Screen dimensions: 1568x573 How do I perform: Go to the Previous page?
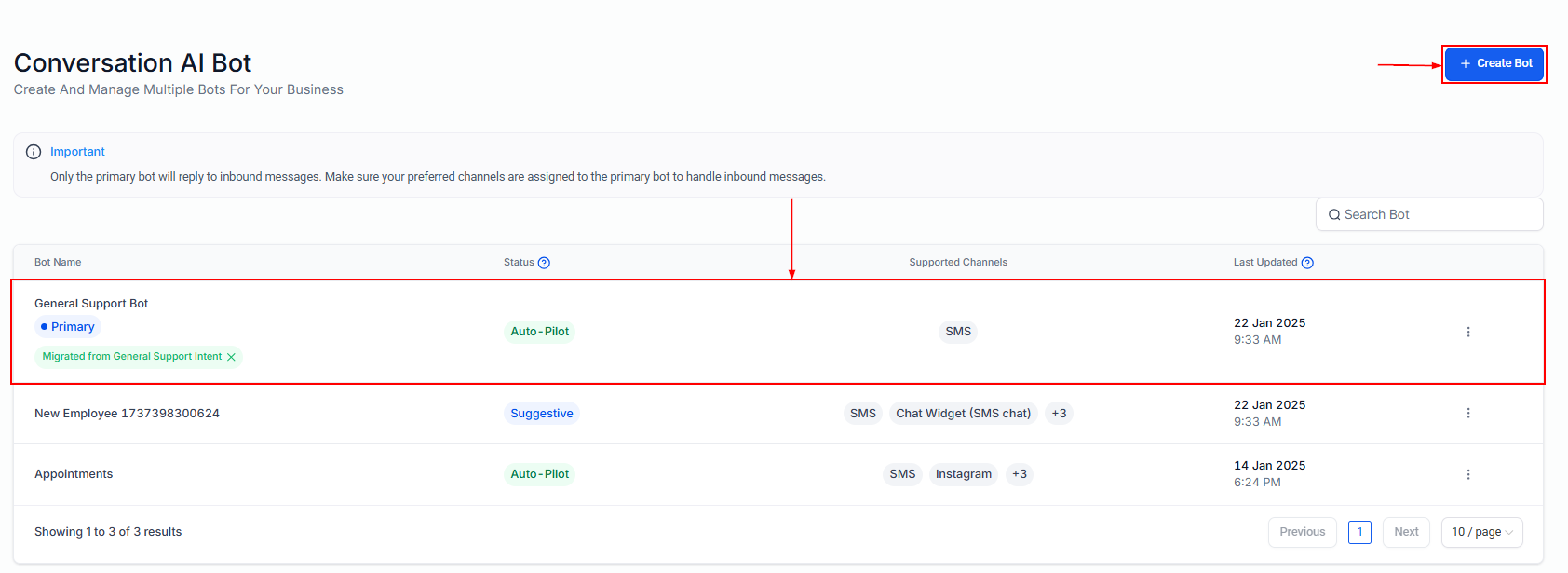pyautogui.click(x=1302, y=532)
